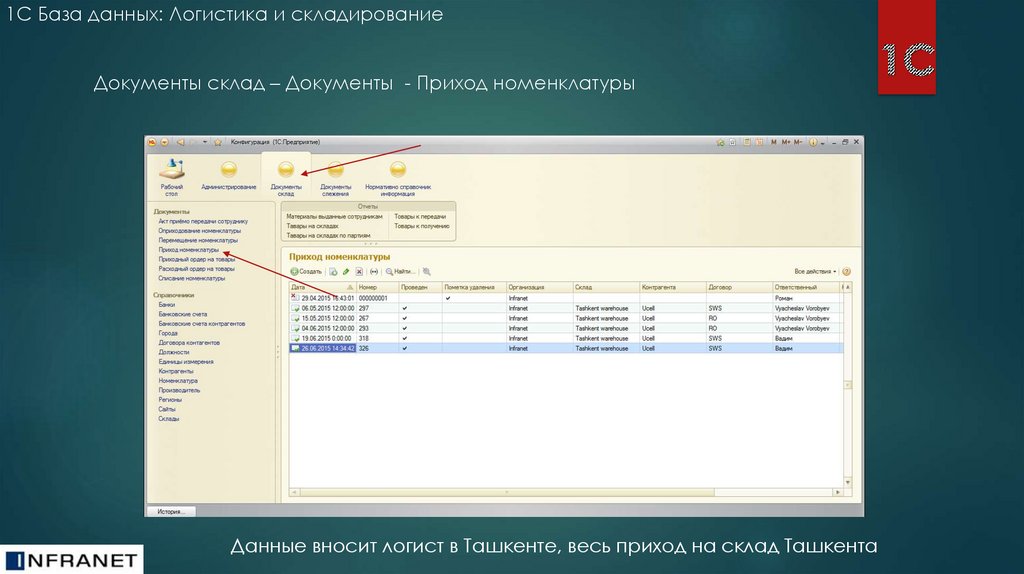The width and height of the screenshot is (1024, 574).
Task: Click the Администрирование section icon
Action: (228, 170)
